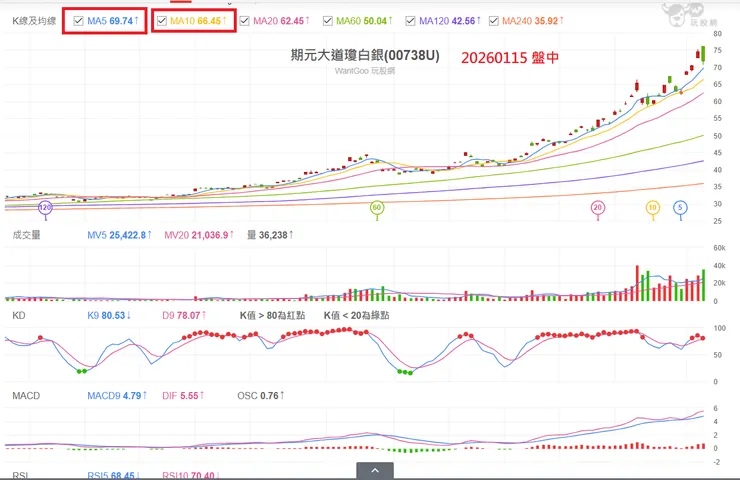740x480 pixels.
Task: Click the DIF 5.55 value
Action: coord(183,396)
